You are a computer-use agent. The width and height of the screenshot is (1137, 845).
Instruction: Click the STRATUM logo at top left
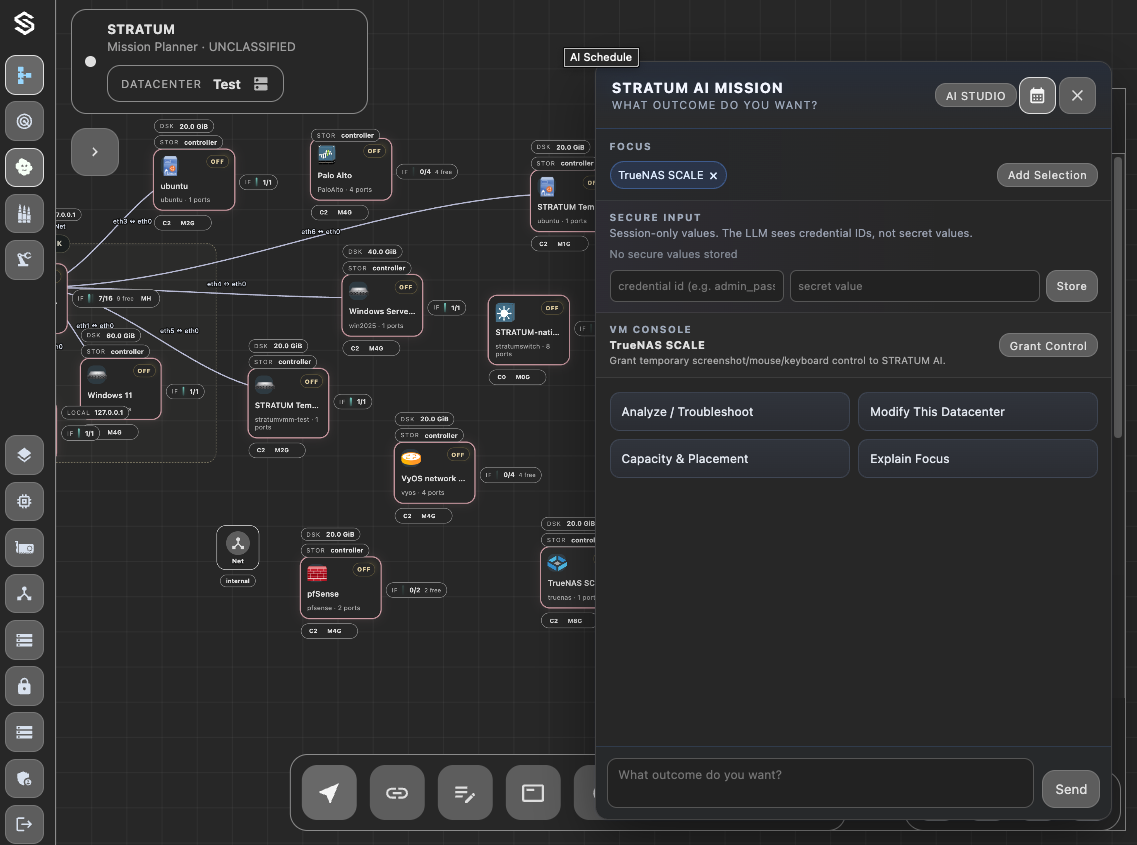tap(24, 23)
